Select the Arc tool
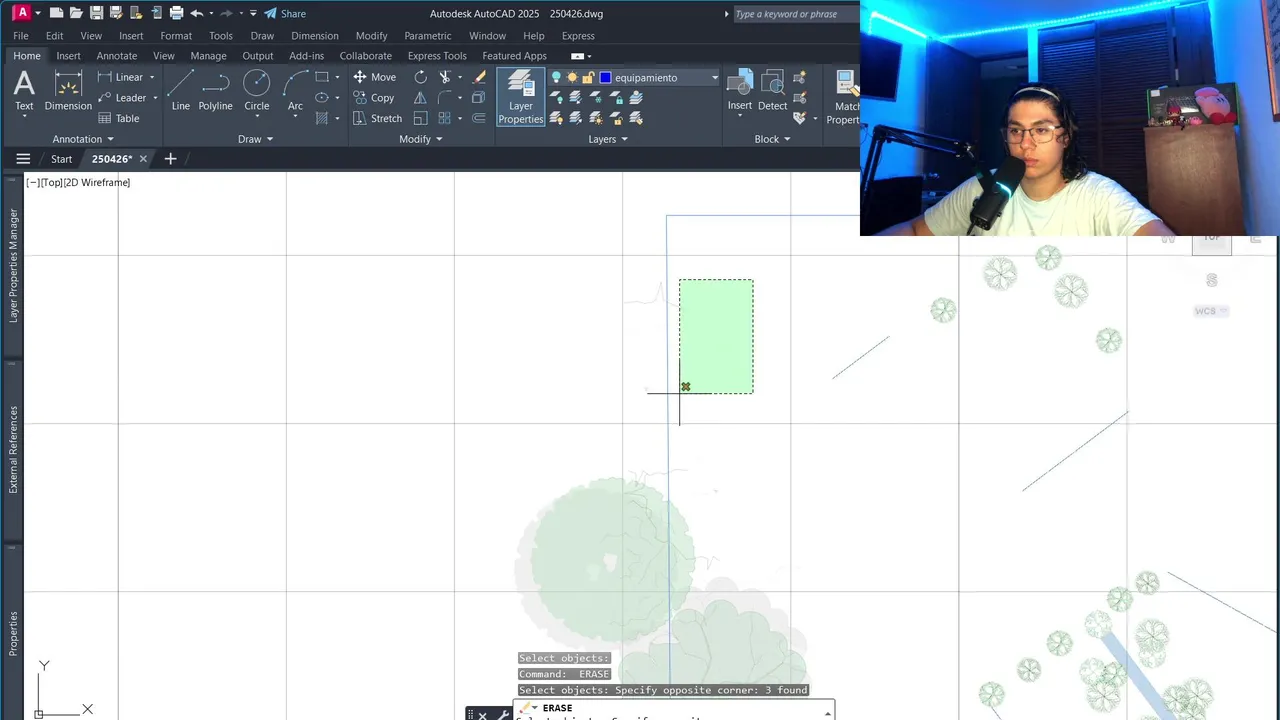 pyautogui.click(x=295, y=90)
